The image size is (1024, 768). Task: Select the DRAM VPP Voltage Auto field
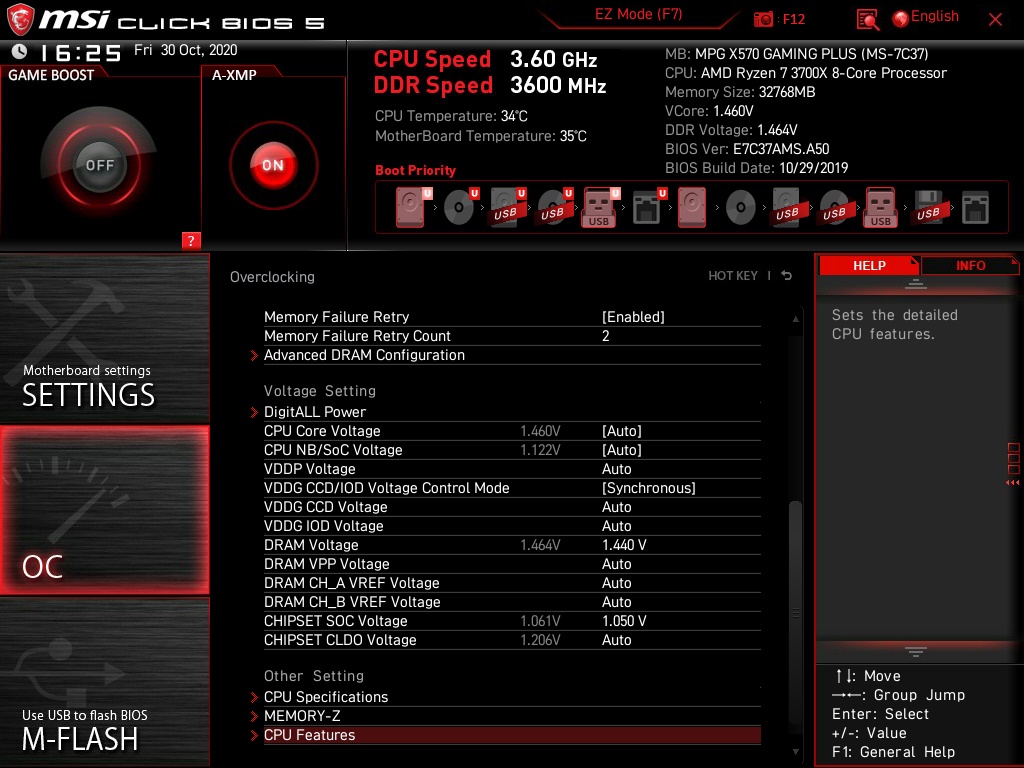616,564
